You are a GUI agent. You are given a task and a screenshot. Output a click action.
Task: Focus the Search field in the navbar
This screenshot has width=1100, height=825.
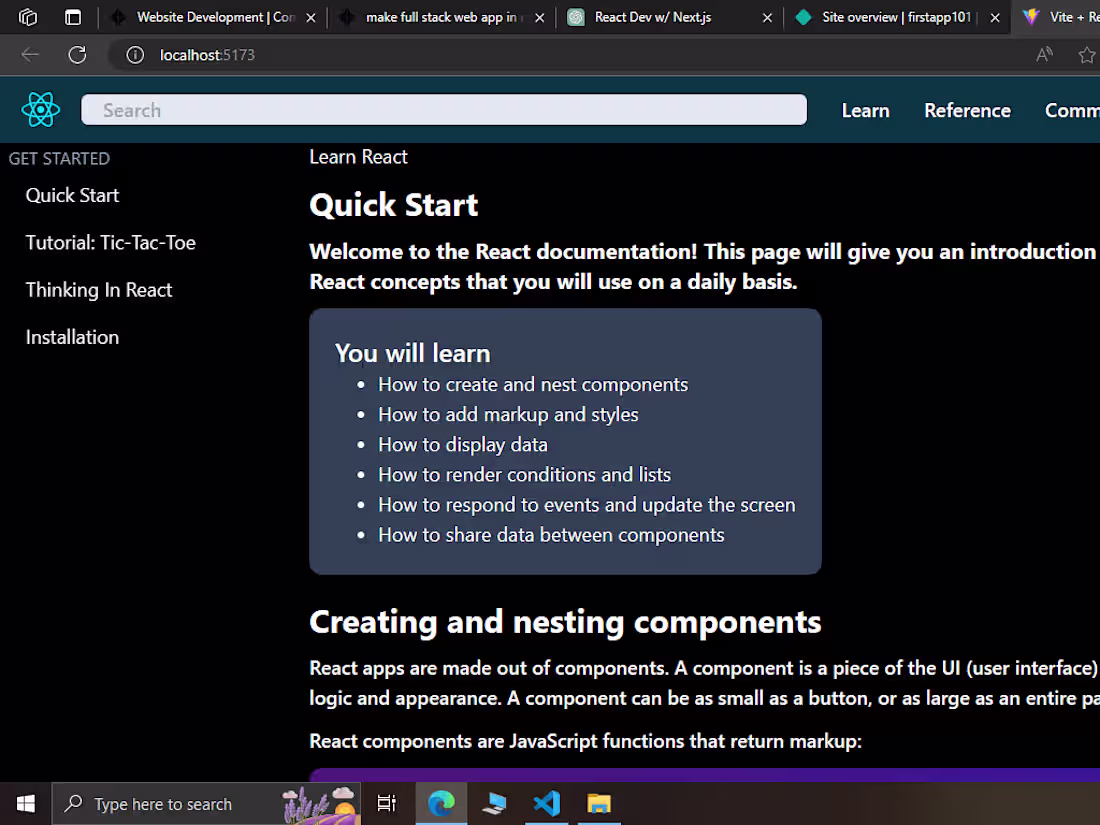pos(443,110)
